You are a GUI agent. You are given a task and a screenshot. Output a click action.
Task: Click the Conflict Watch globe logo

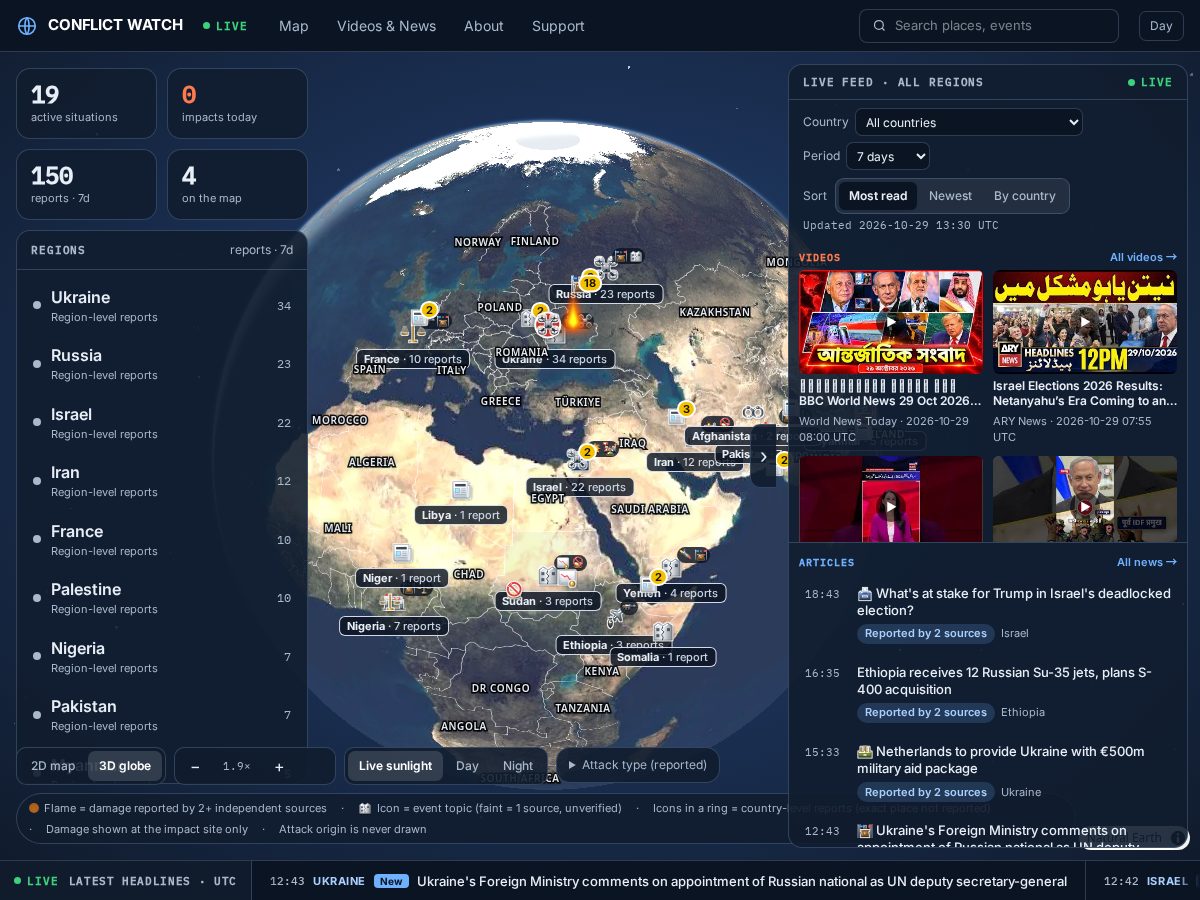[x=27, y=25]
